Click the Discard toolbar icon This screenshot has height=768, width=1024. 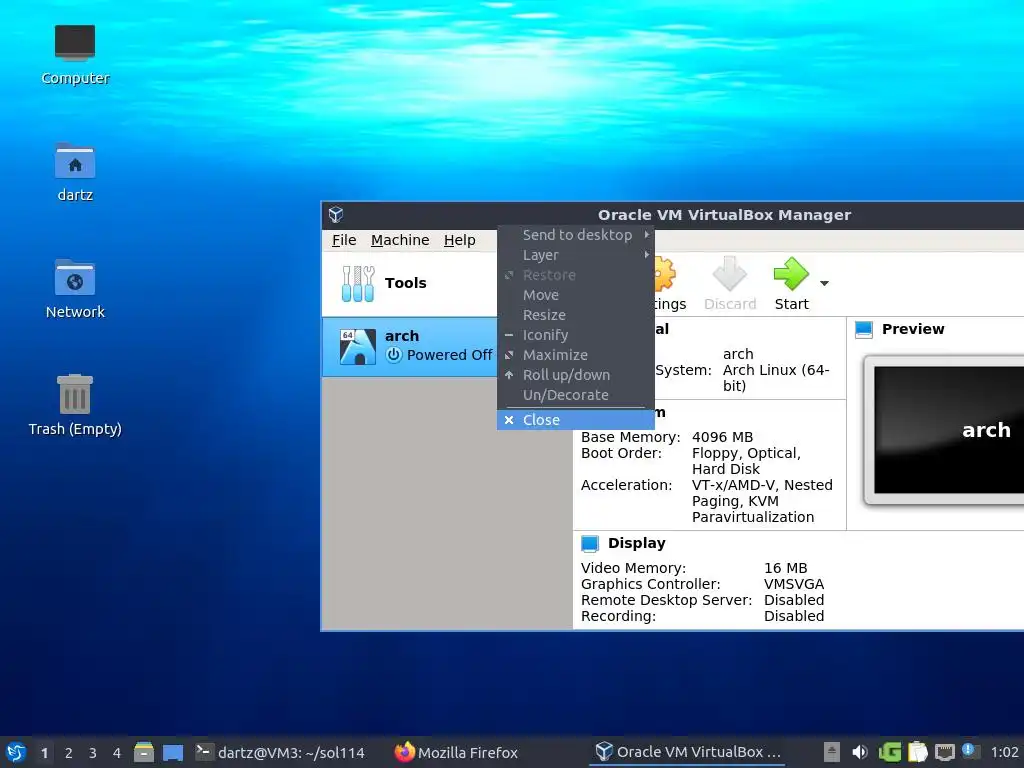pos(729,274)
